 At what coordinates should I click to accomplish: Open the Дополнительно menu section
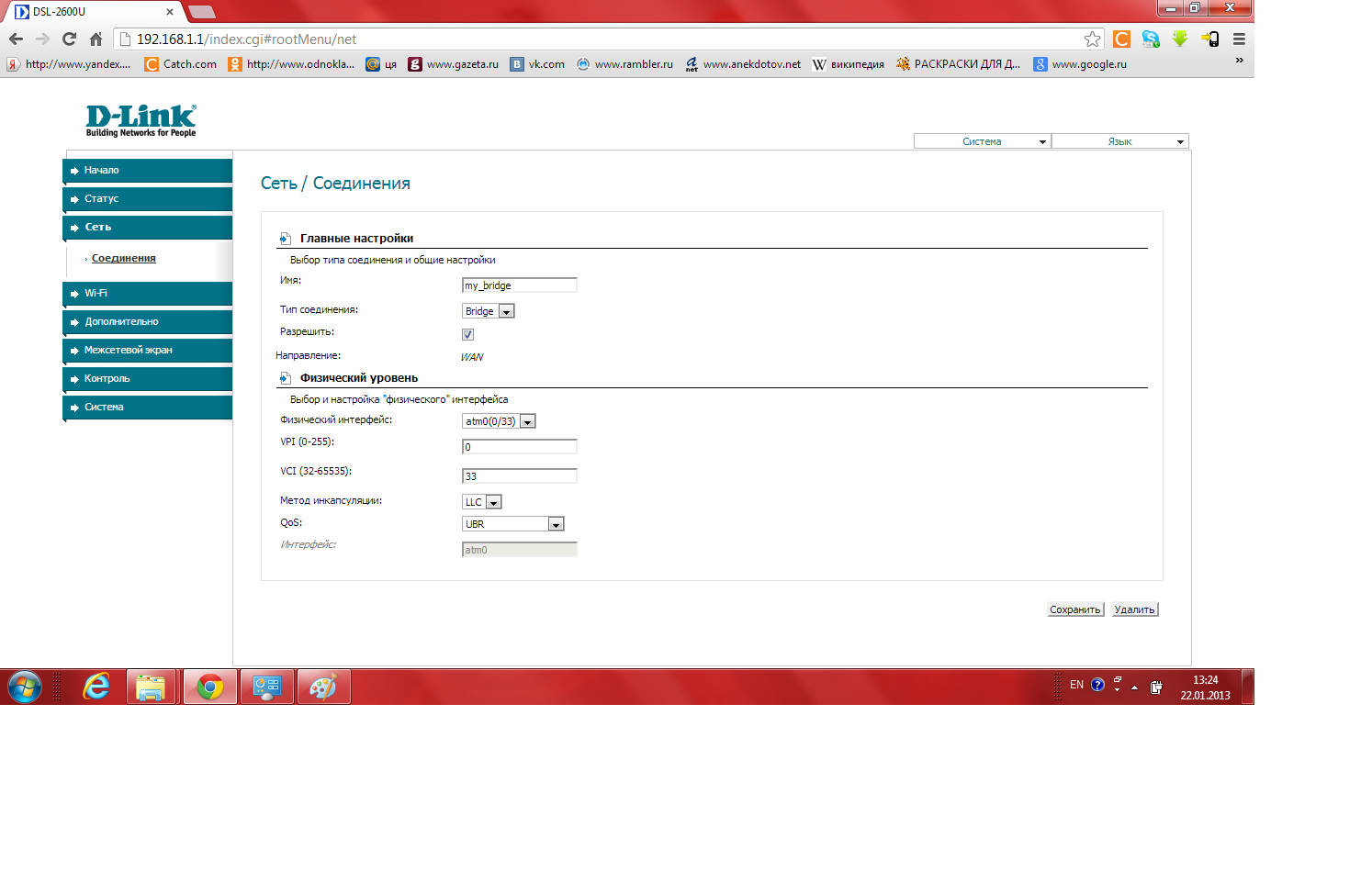click(x=148, y=322)
